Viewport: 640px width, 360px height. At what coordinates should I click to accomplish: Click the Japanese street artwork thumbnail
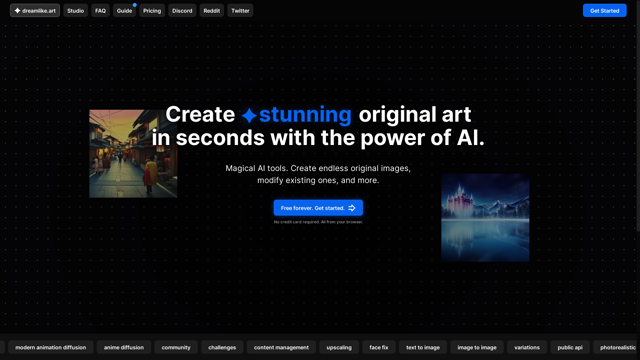133,153
